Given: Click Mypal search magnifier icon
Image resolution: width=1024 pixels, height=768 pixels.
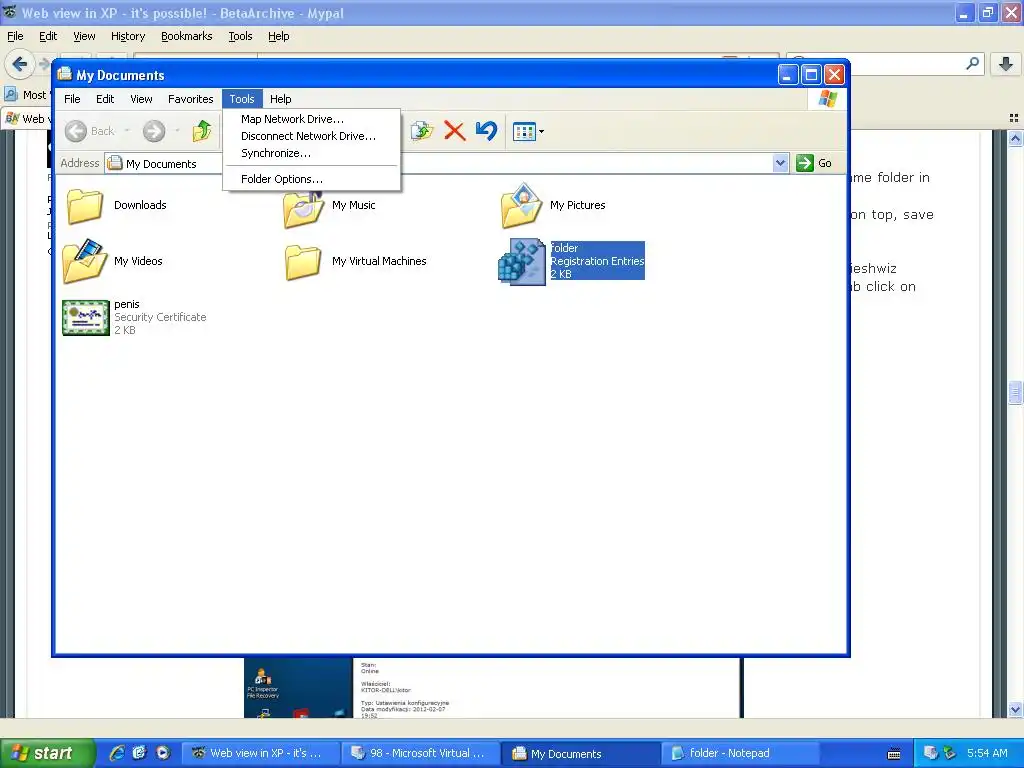Looking at the screenshot, I should (972, 63).
